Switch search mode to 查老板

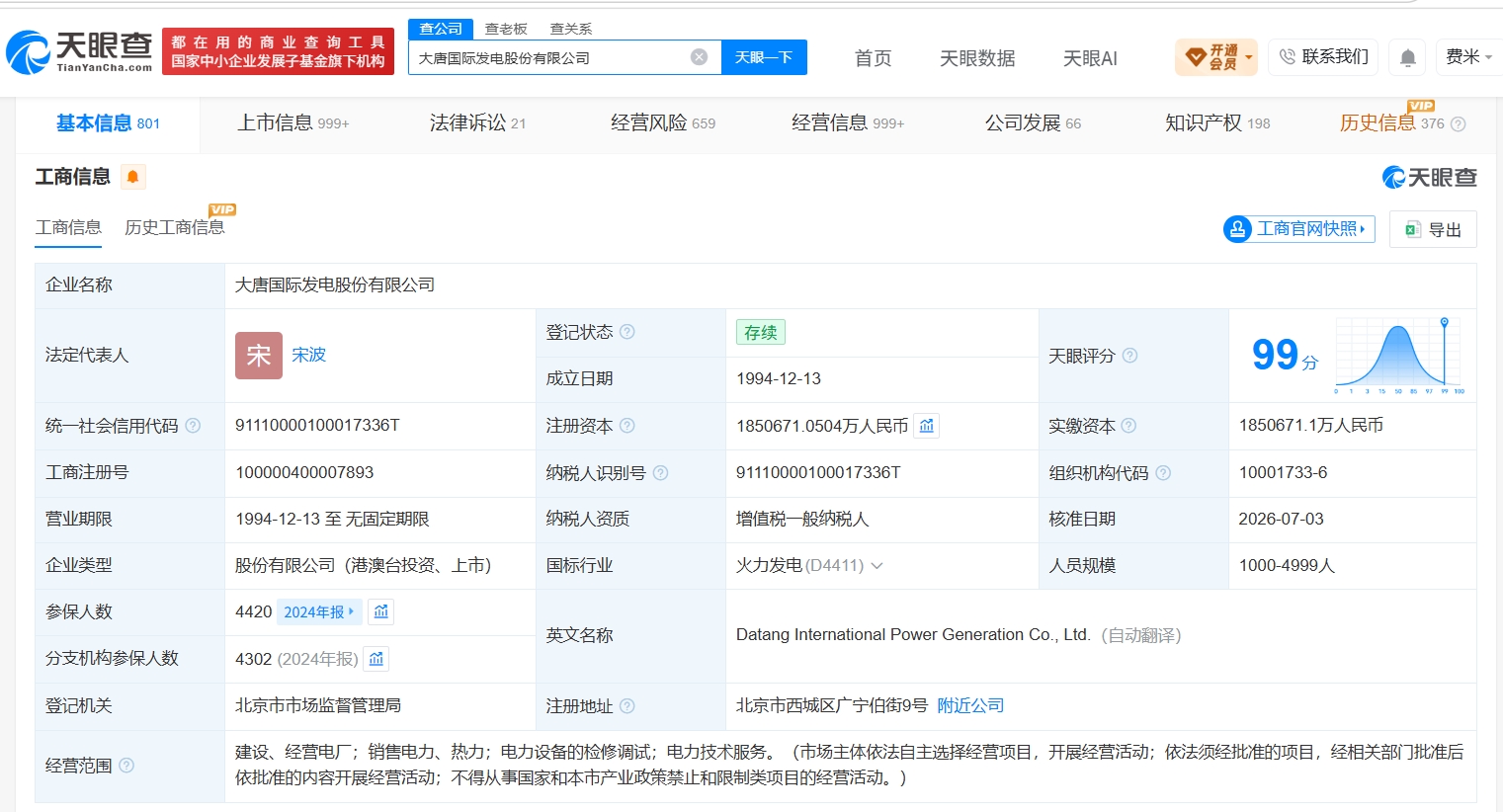[x=506, y=29]
